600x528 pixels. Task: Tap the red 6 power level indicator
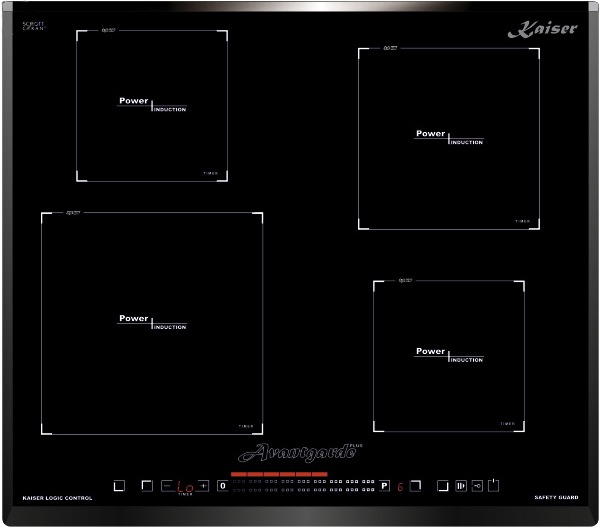pos(400,487)
